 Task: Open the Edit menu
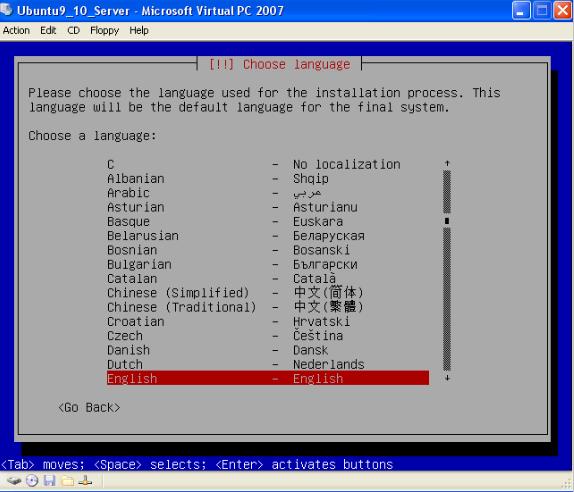pyautogui.click(x=48, y=30)
